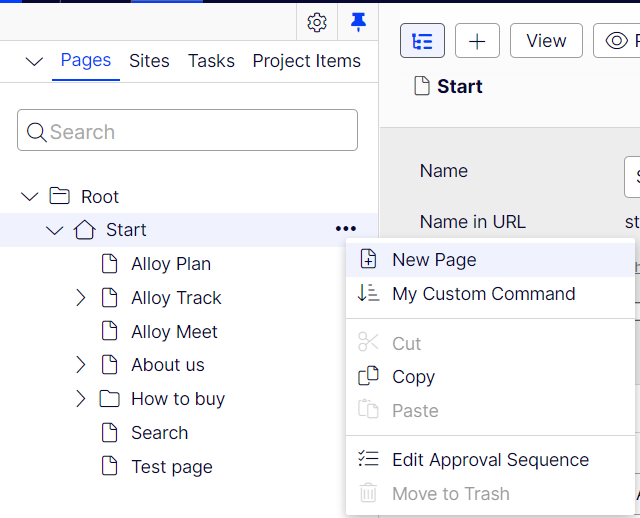The height and width of the screenshot is (518, 640).
Task: Switch to the Sites tab
Action: tap(149, 61)
